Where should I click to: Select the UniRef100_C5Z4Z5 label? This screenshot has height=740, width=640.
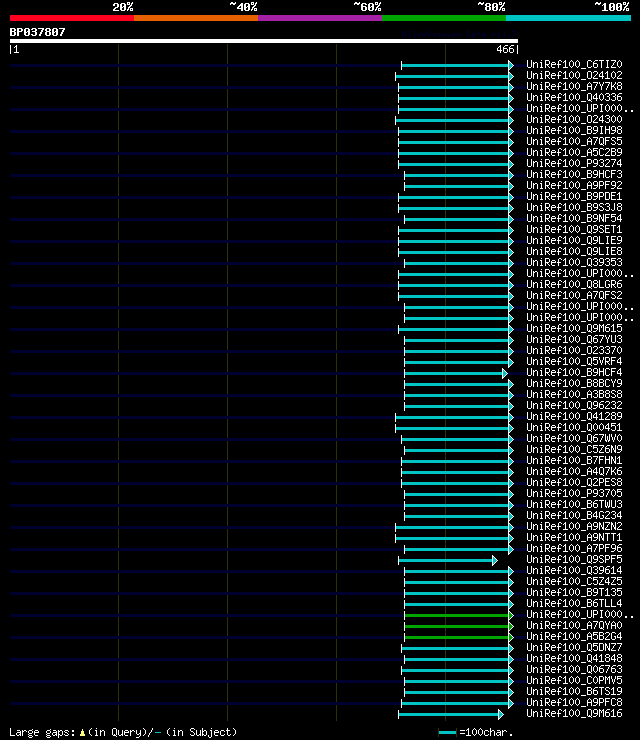tap(574, 581)
